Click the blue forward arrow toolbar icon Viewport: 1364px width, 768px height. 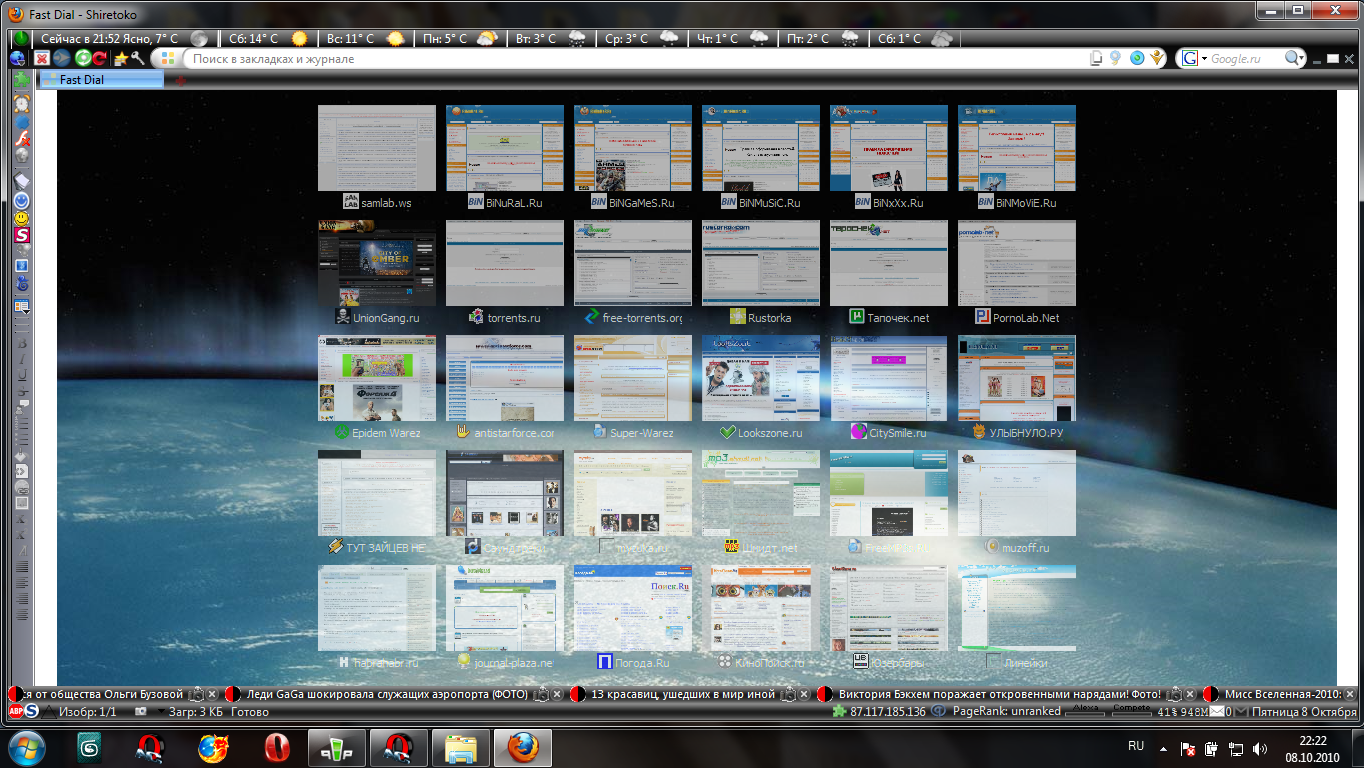point(62,58)
